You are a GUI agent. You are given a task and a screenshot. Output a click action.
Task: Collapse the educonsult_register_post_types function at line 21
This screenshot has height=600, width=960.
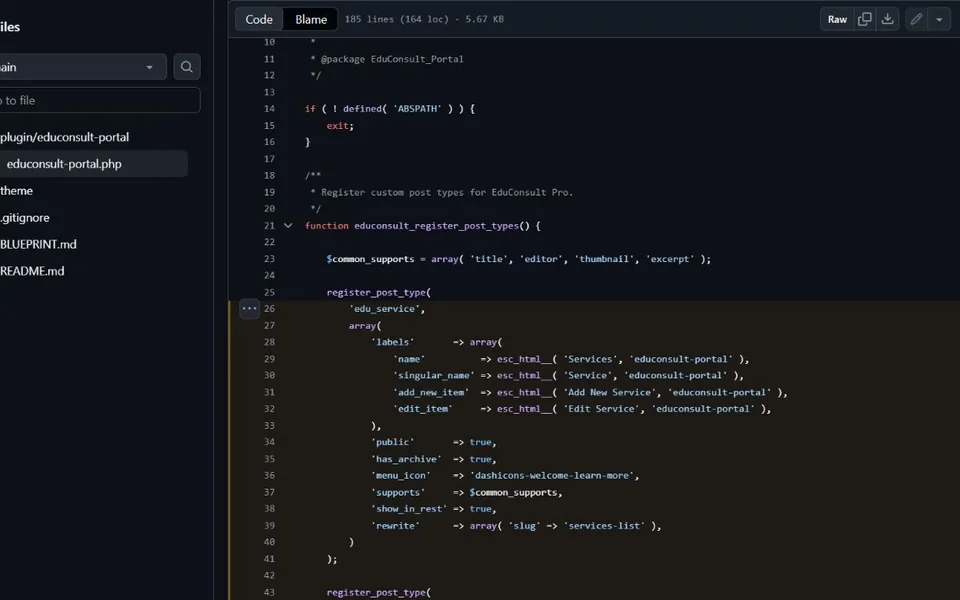coord(288,226)
